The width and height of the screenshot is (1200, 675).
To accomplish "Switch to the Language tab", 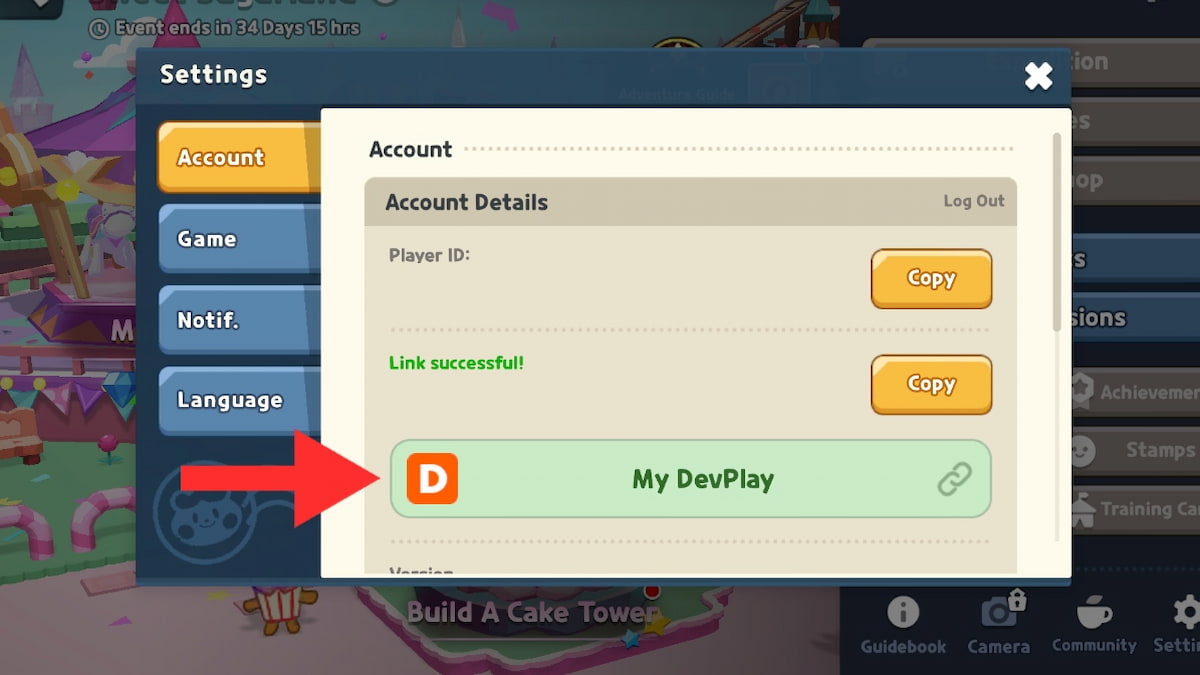I will coord(239,400).
